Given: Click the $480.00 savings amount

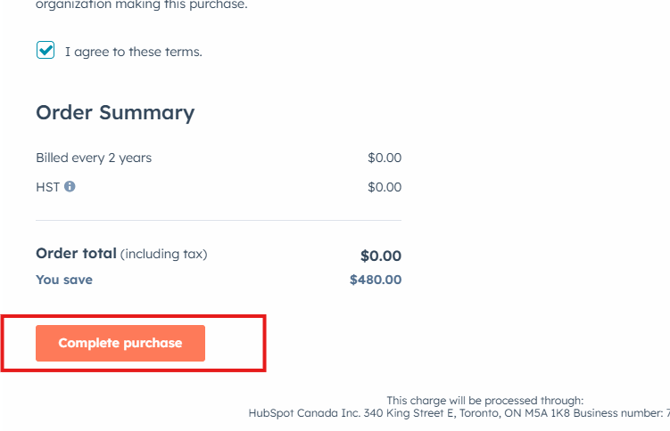Looking at the screenshot, I should tap(375, 280).
